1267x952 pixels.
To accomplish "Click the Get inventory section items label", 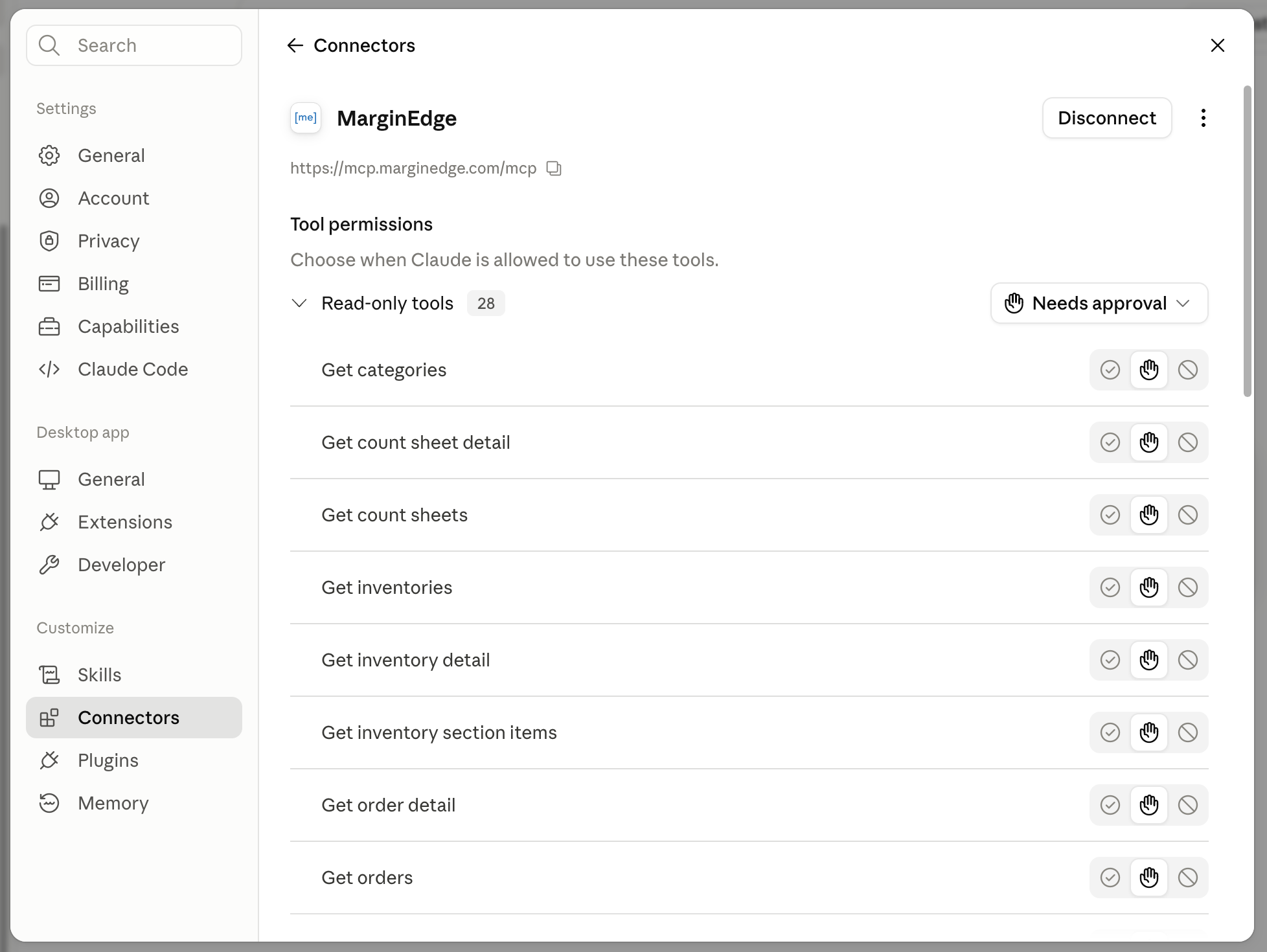I will [439, 732].
